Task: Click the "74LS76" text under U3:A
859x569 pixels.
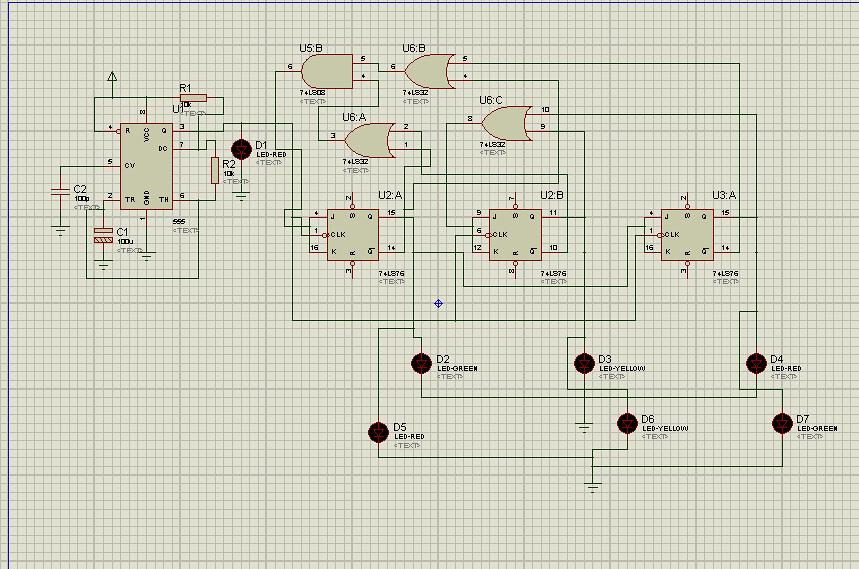Action: click(725, 273)
